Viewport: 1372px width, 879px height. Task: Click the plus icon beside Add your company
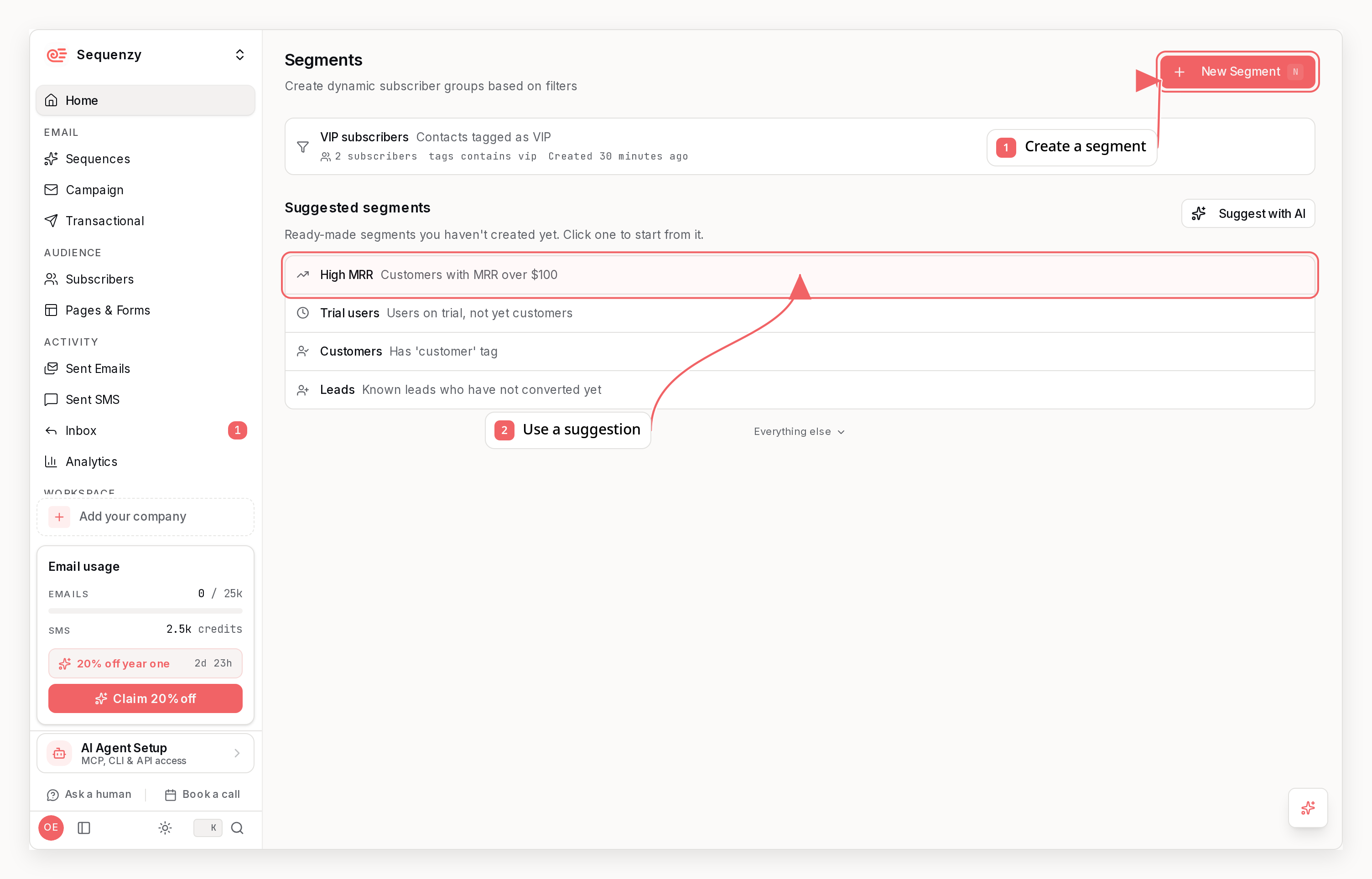tap(59, 517)
